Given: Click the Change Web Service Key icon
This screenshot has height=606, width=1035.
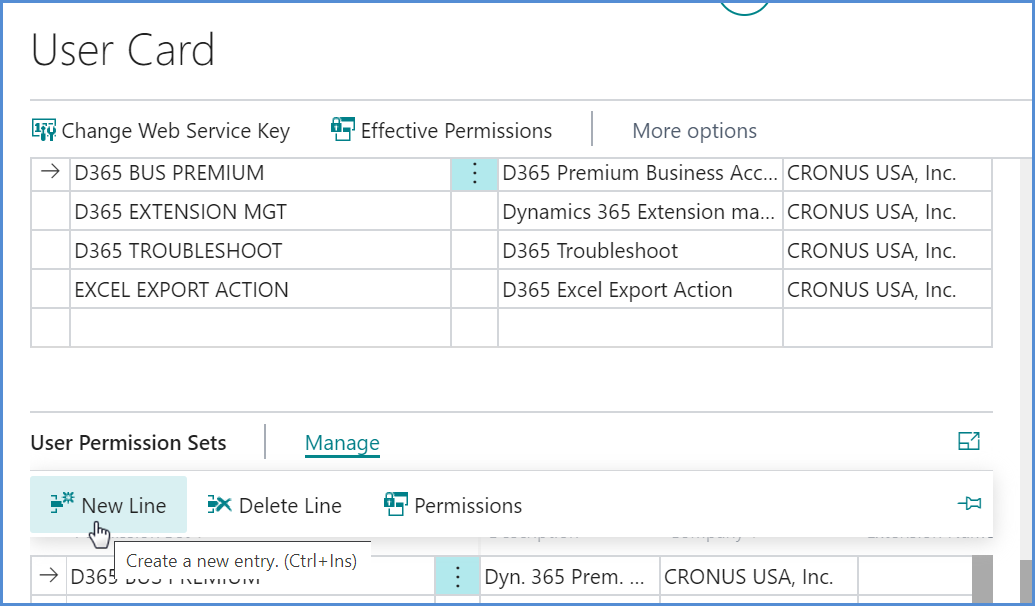Looking at the screenshot, I should pyautogui.click(x=44, y=130).
